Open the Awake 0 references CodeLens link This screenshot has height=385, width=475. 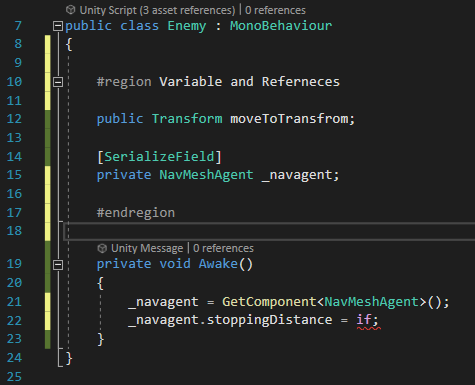(x=223, y=248)
